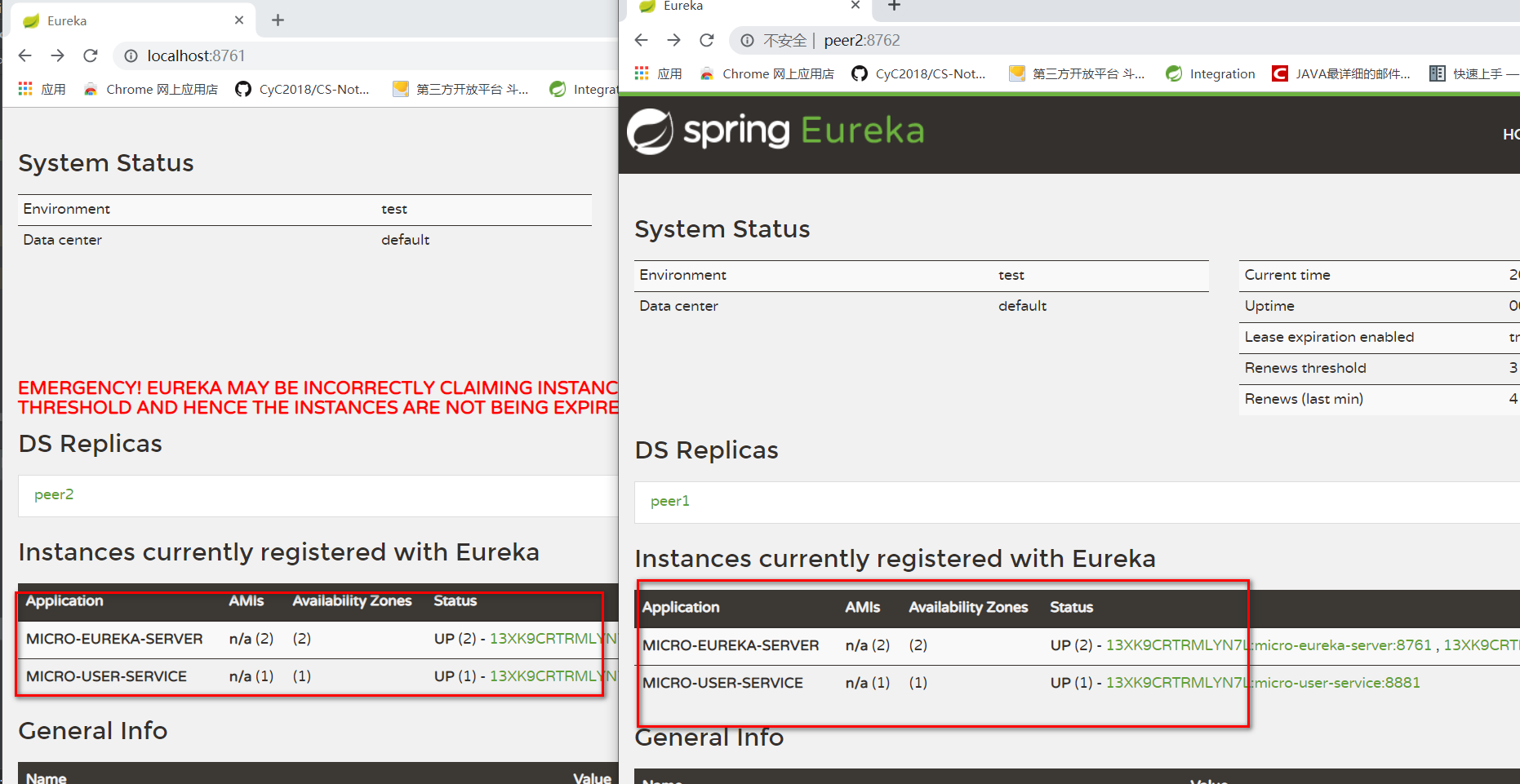Close the Eureka tab in right window
This screenshot has height=784, width=1520.
856,5
